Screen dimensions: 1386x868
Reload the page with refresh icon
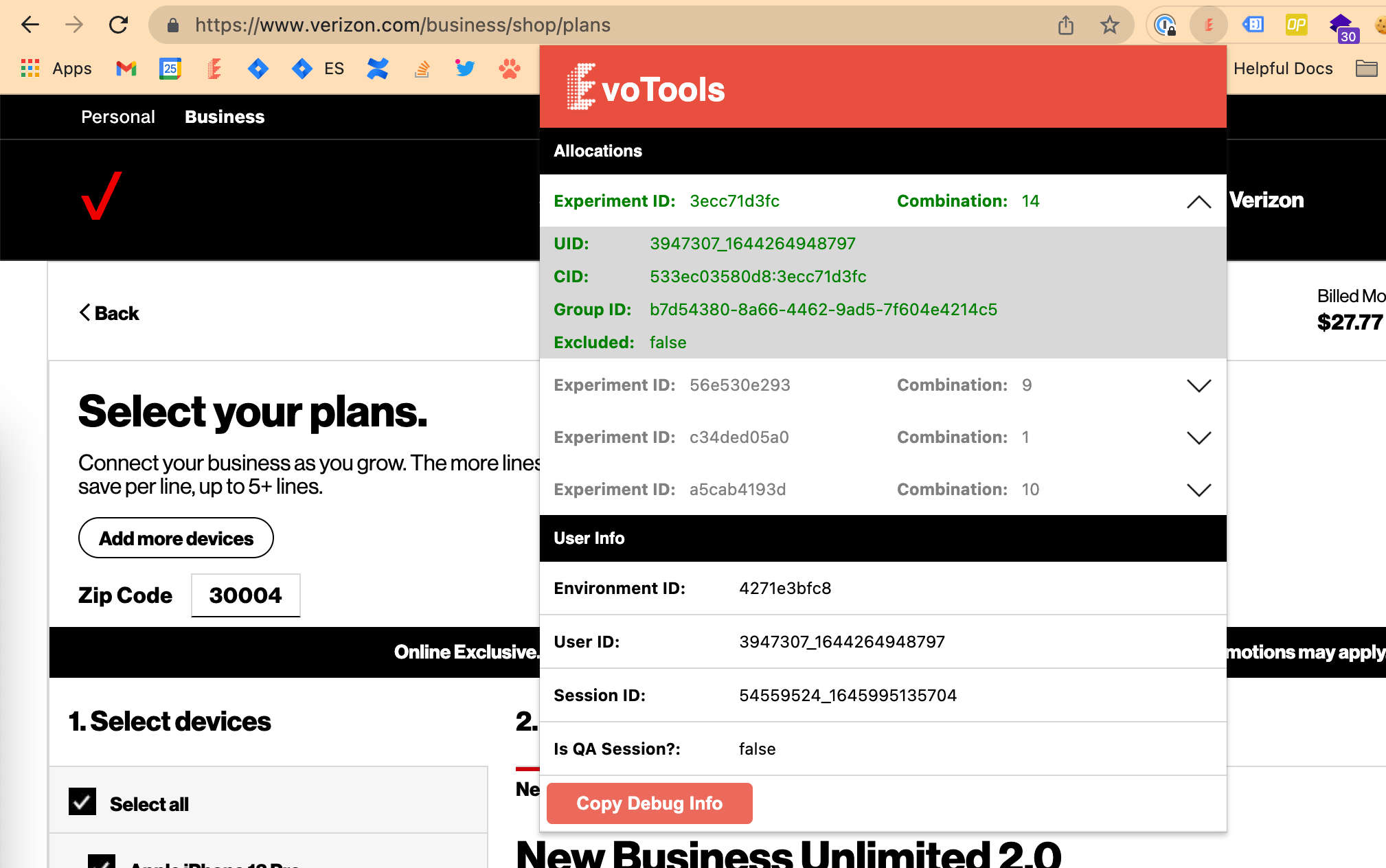118,25
